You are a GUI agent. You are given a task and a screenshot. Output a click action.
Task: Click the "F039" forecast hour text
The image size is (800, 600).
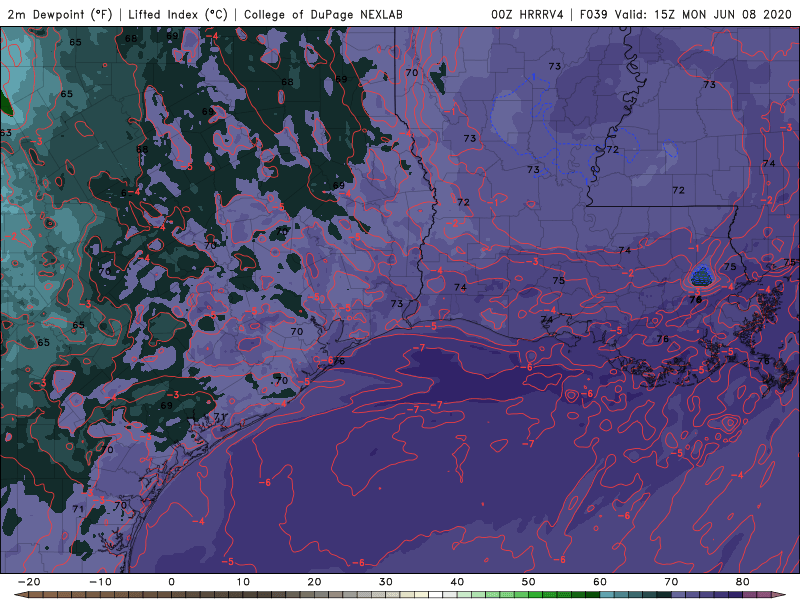pos(594,14)
